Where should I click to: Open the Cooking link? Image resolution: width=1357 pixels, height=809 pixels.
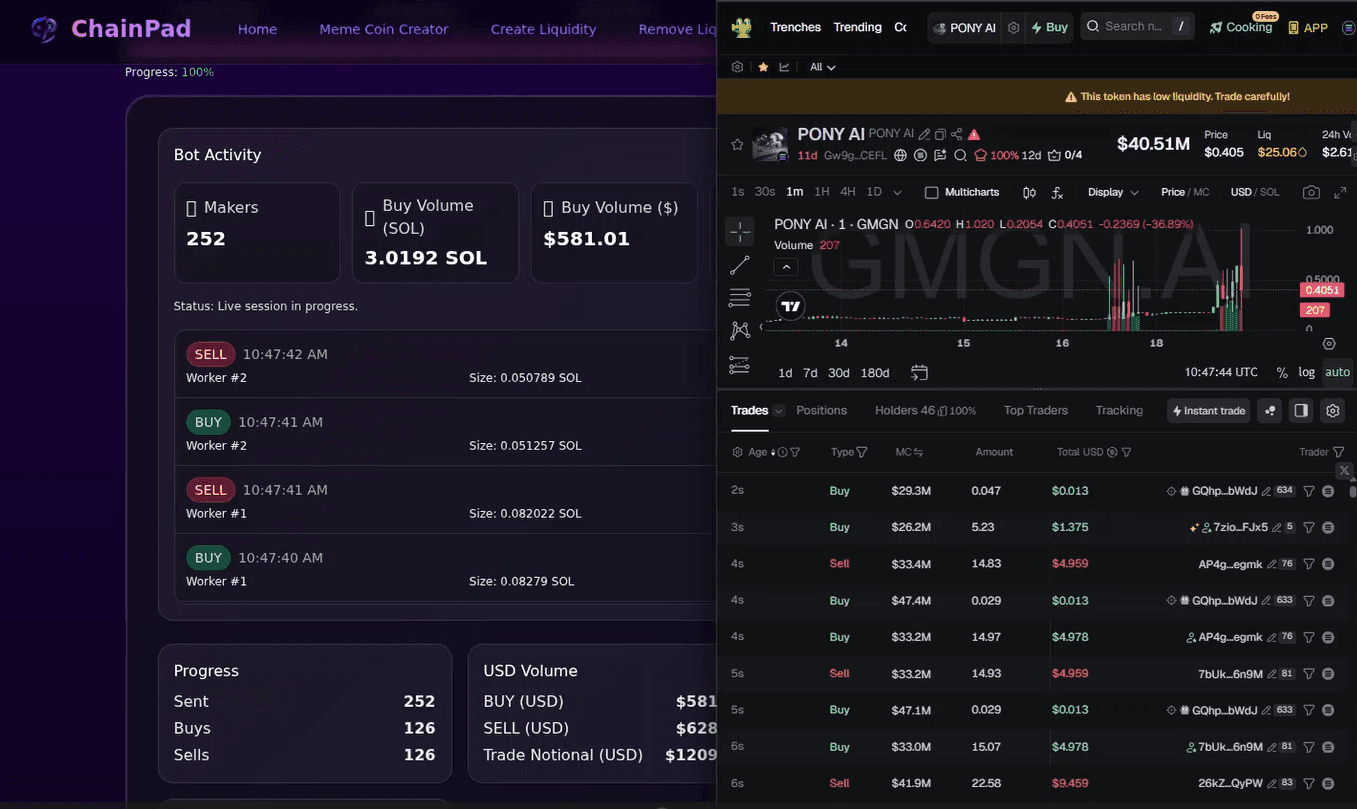pyautogui.click(x=1241, y=27)
